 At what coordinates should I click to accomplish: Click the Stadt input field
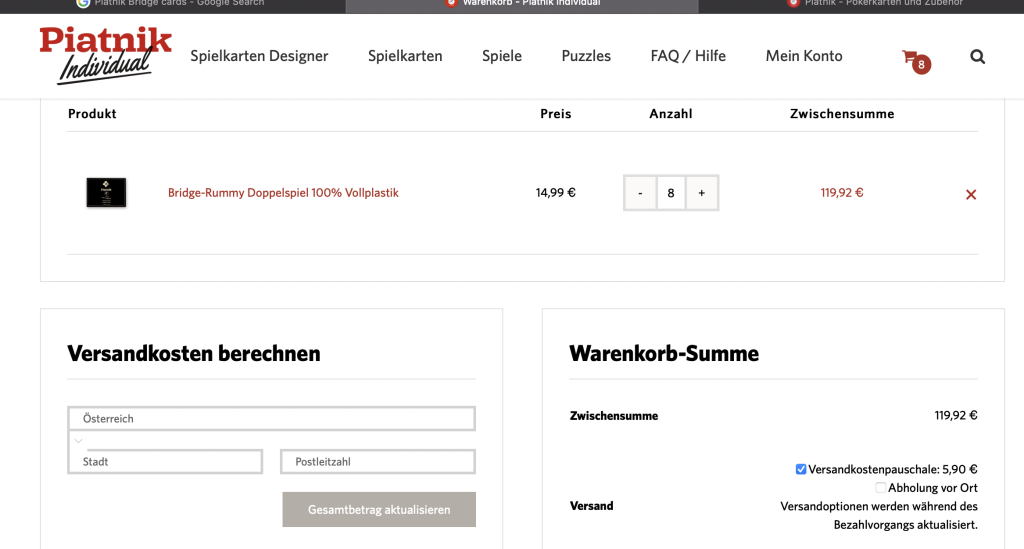coord(165,462)
